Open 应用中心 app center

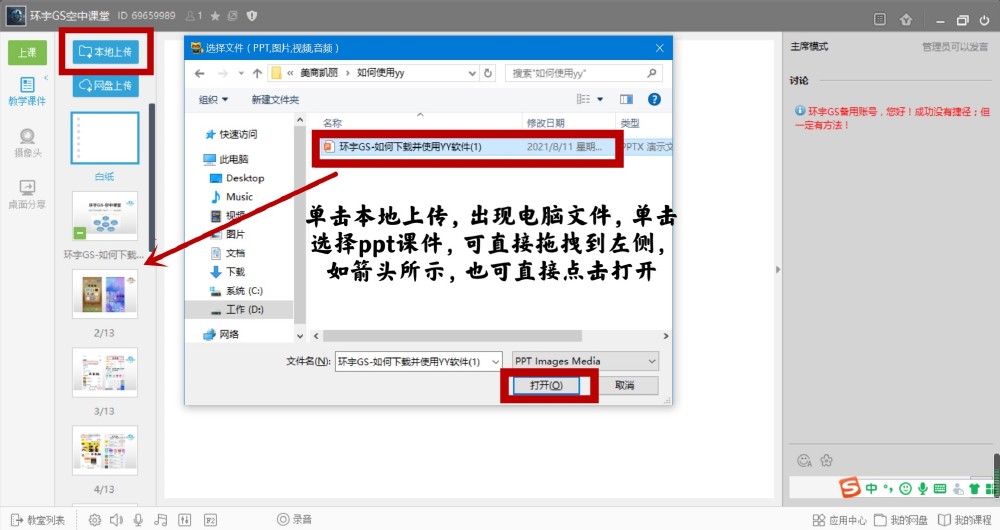839,520
